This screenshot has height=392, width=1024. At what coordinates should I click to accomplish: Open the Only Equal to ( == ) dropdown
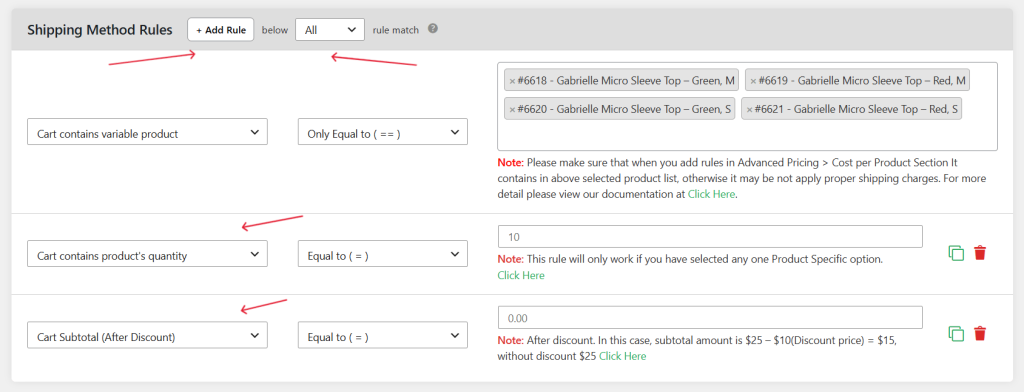coord(383,131)
